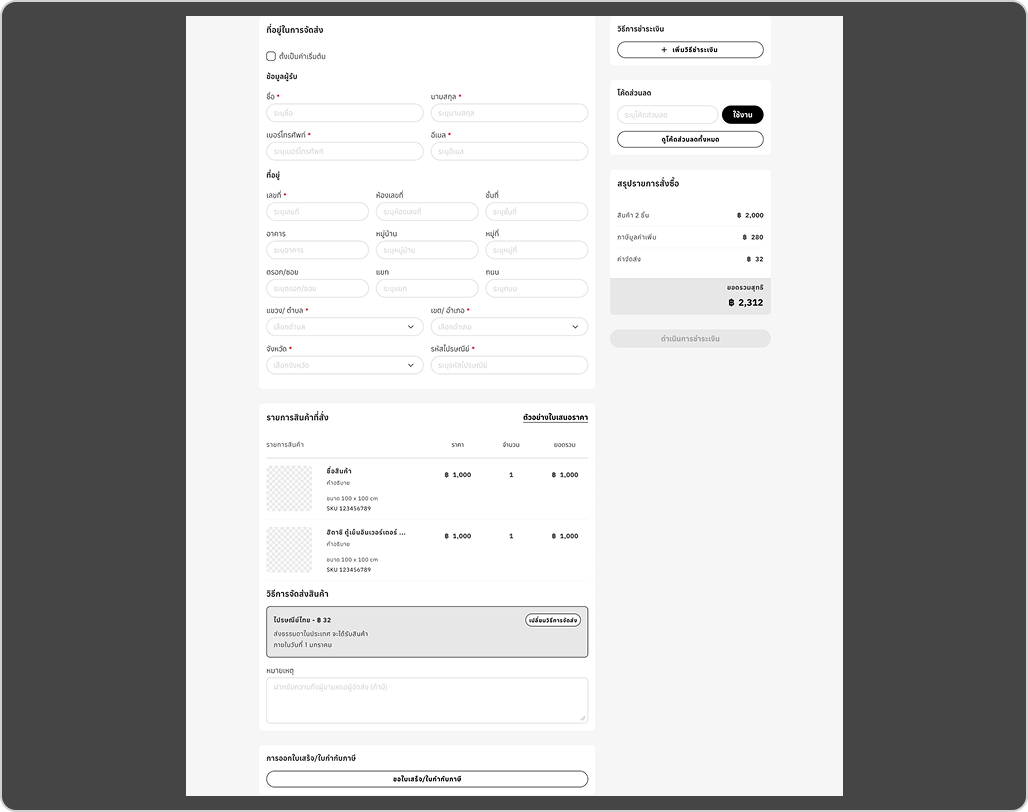Click the resize handle of หมายเหตุ textarea
The width and height of the screenshot is (1028, 812).
click(x=583, y=717)
